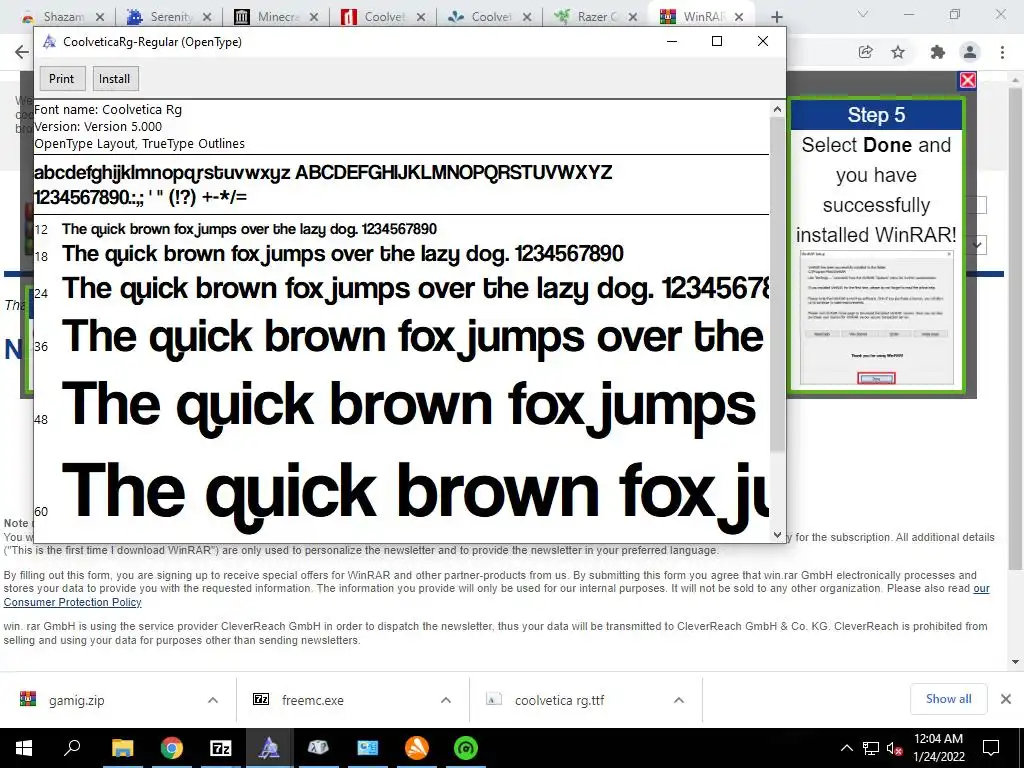The width and height of the screenshot is (1024, 768).
Task: Click the Print button in font viewer
Action: 61,78
